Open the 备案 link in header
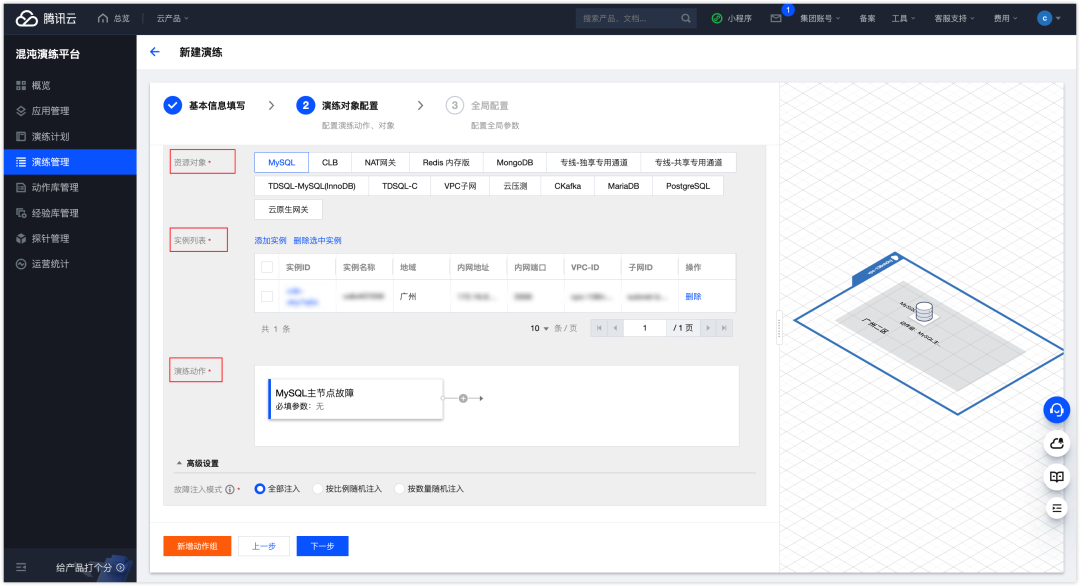Image resolution: width=1080 pixels, height=586 pixels. [867, 19]
